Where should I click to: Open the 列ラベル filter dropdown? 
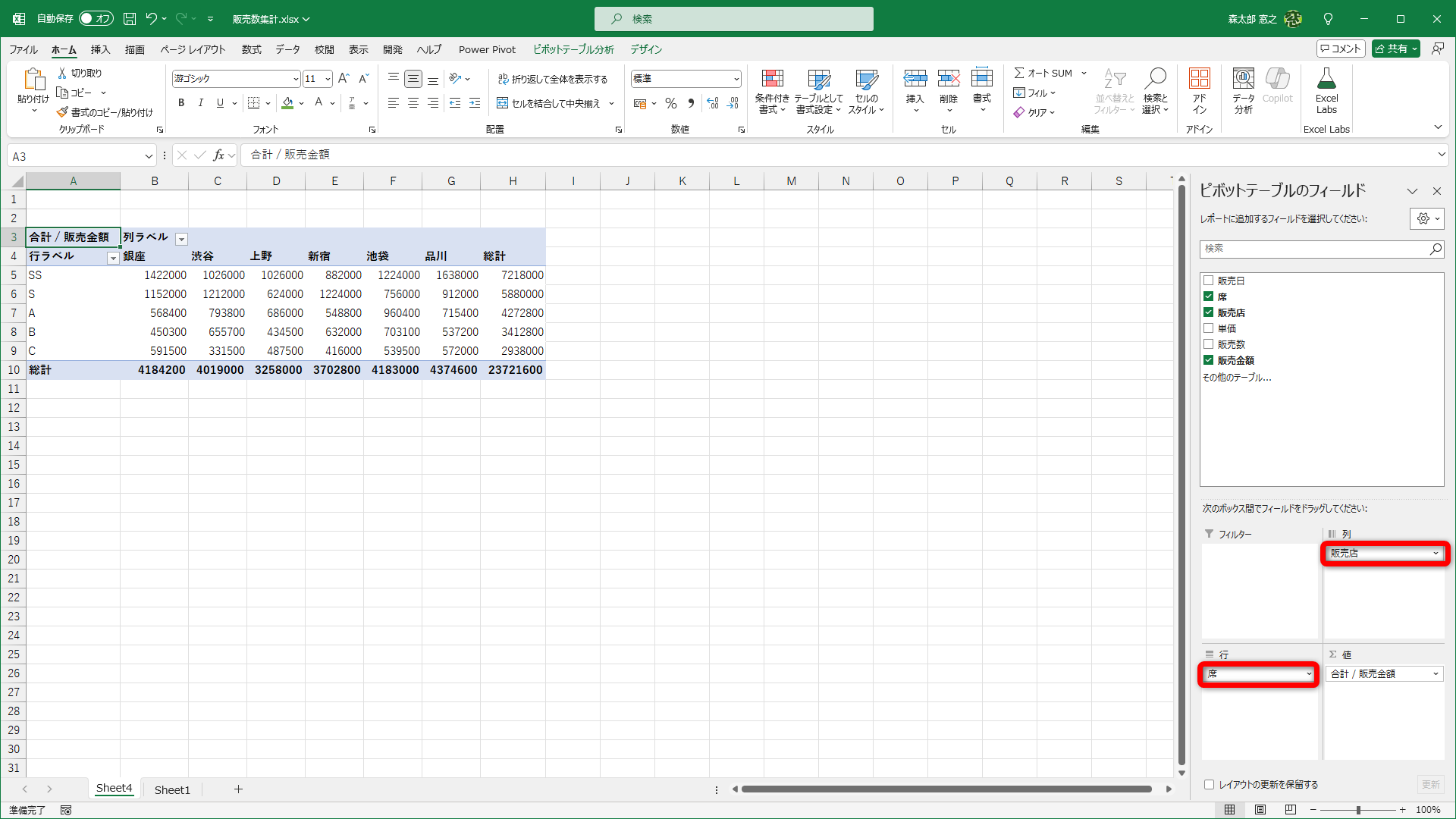click(181, 240)
